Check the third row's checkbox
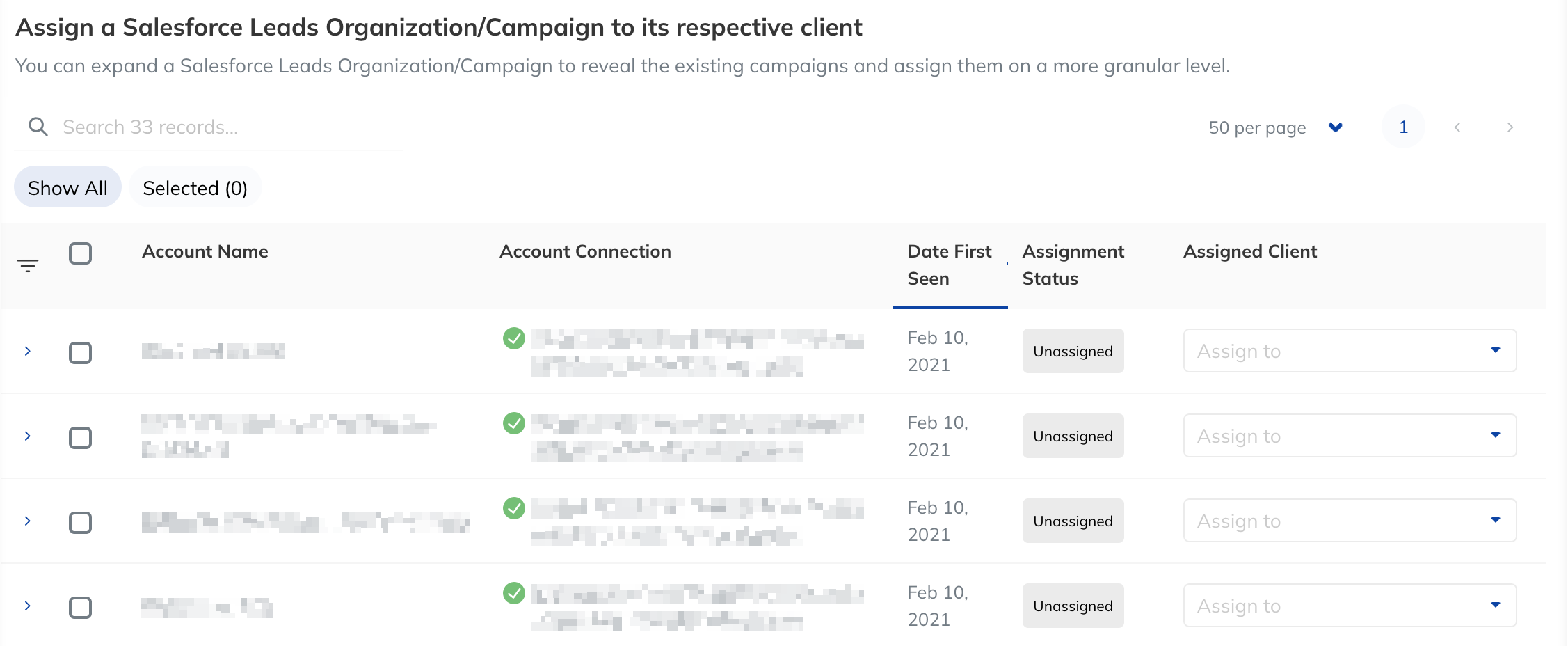The image size is (1568, 646). 81,523
